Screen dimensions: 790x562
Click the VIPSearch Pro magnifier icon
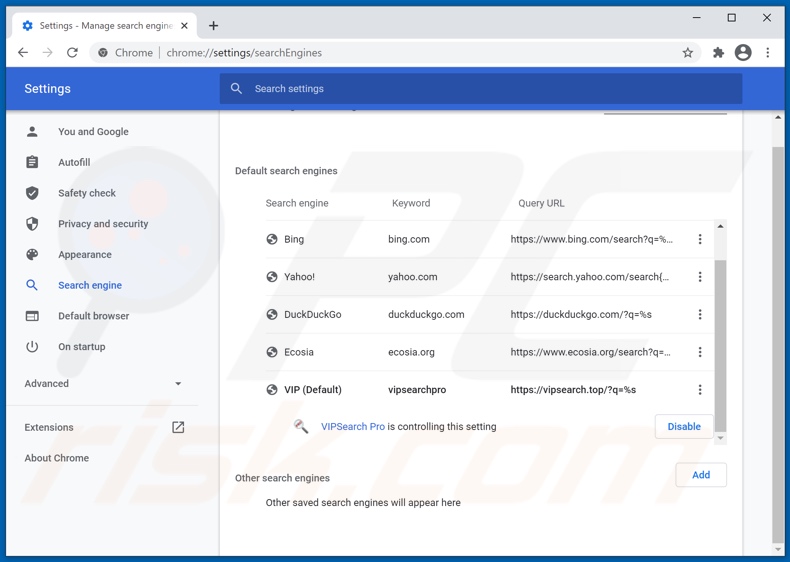click(x=301, y=426)
